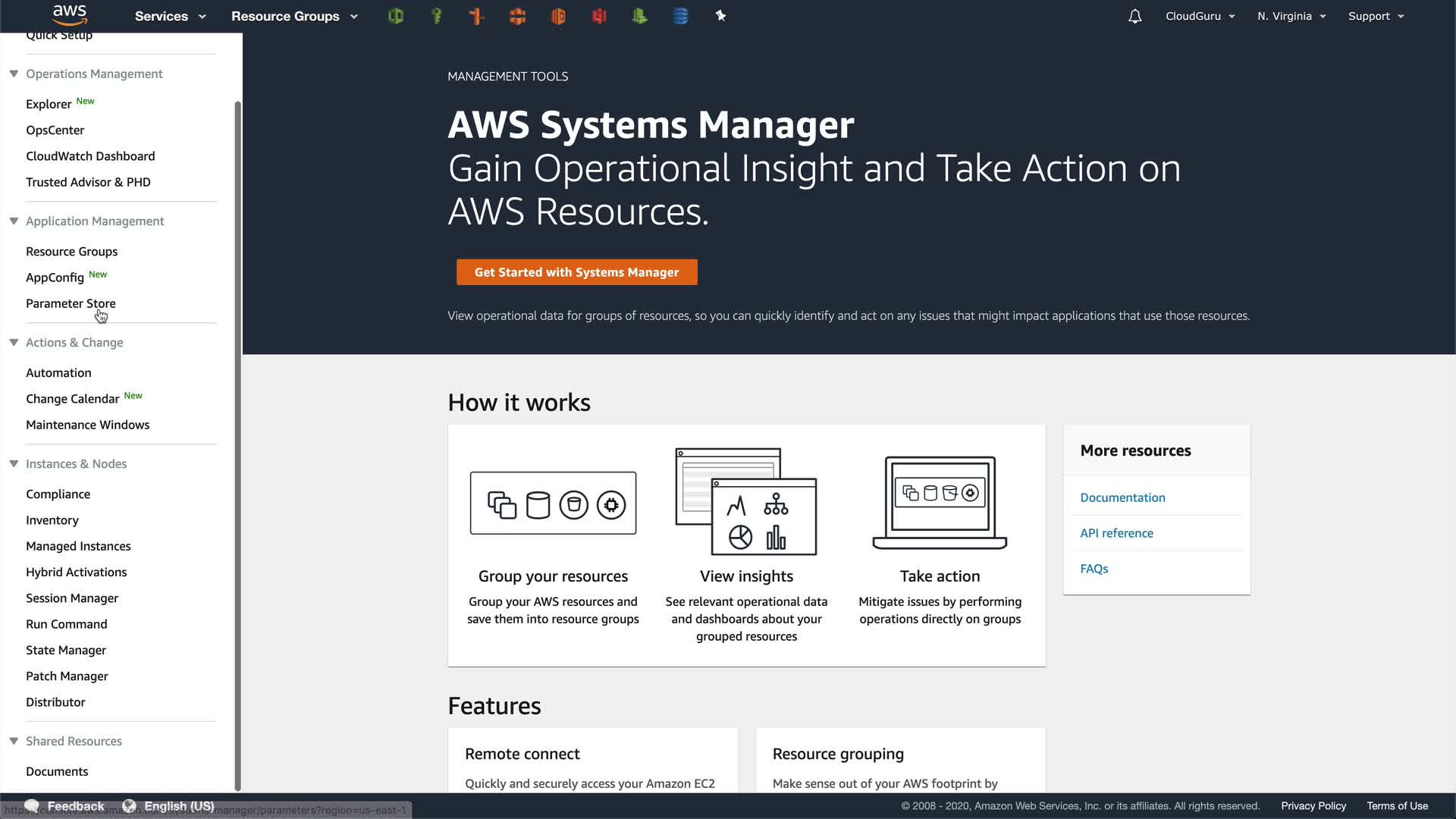Open the CloudGuru account dropdown
Image resolution: width=1456 pixels, height=819 pixels.
1200,16
